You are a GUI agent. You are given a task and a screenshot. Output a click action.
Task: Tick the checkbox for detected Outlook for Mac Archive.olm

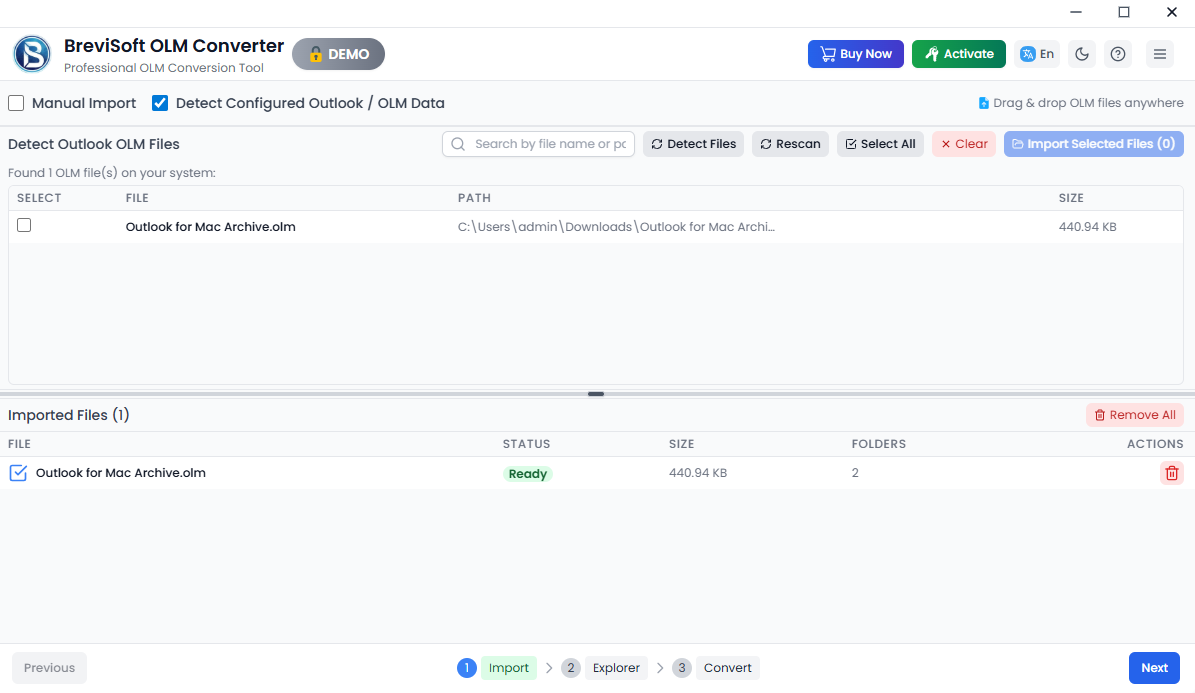[24, 226]
